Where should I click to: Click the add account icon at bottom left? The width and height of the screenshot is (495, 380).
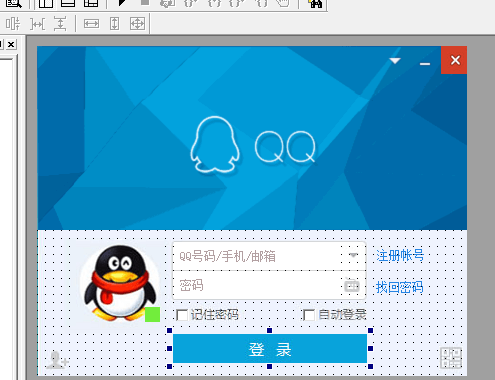coord(57,360)
